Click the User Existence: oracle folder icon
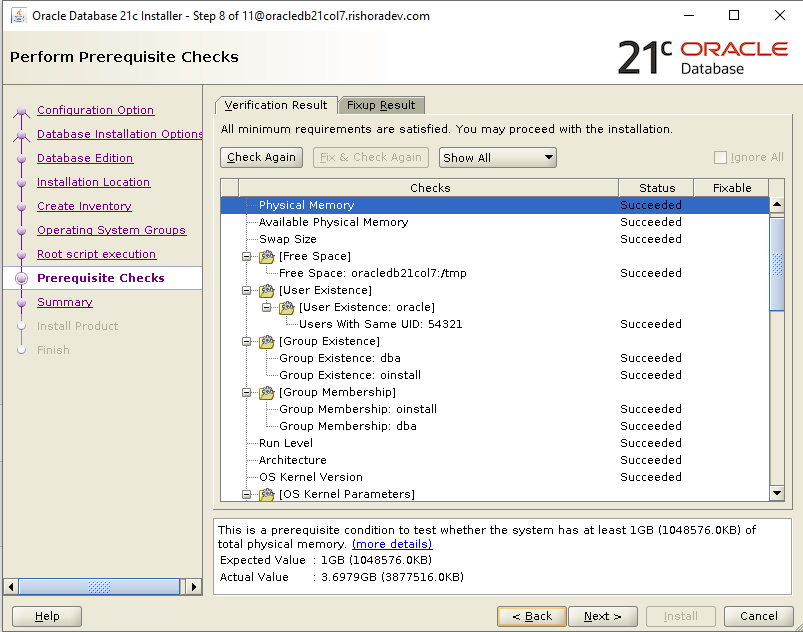 click(287, 307)
